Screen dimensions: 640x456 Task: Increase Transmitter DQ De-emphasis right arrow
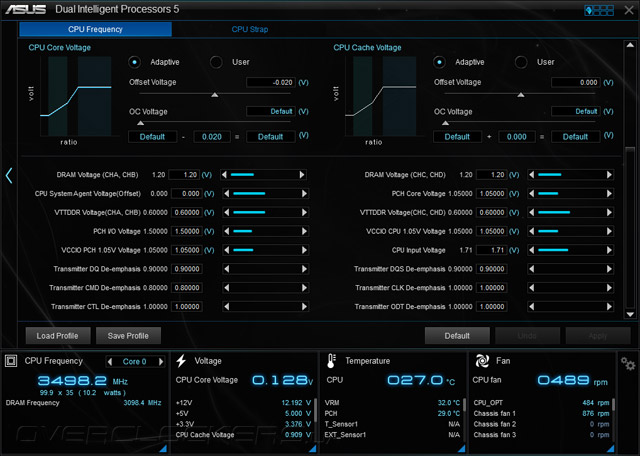click(x=304, y=269)
